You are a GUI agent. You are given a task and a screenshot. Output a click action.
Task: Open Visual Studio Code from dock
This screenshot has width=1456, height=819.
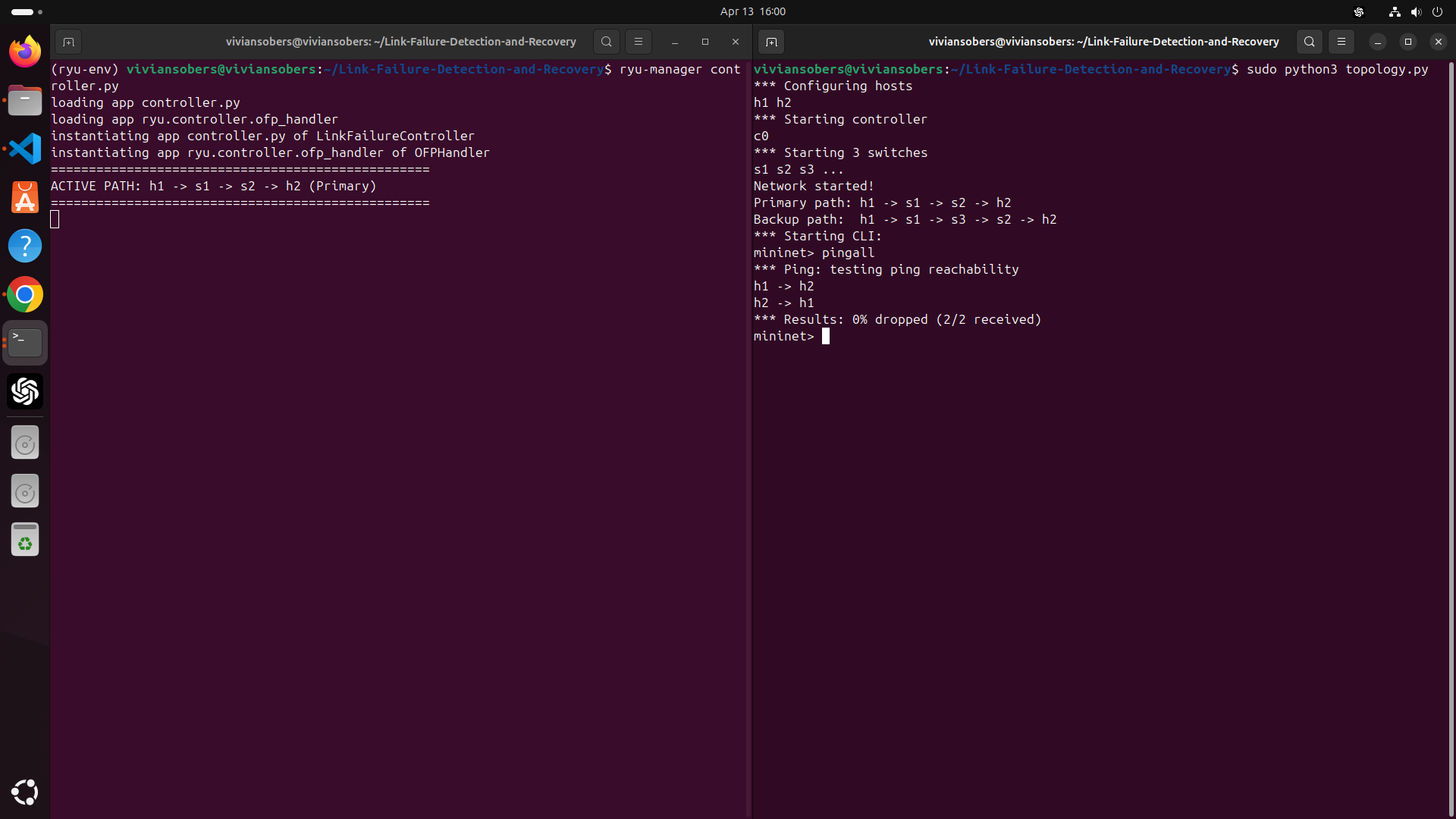25,149
